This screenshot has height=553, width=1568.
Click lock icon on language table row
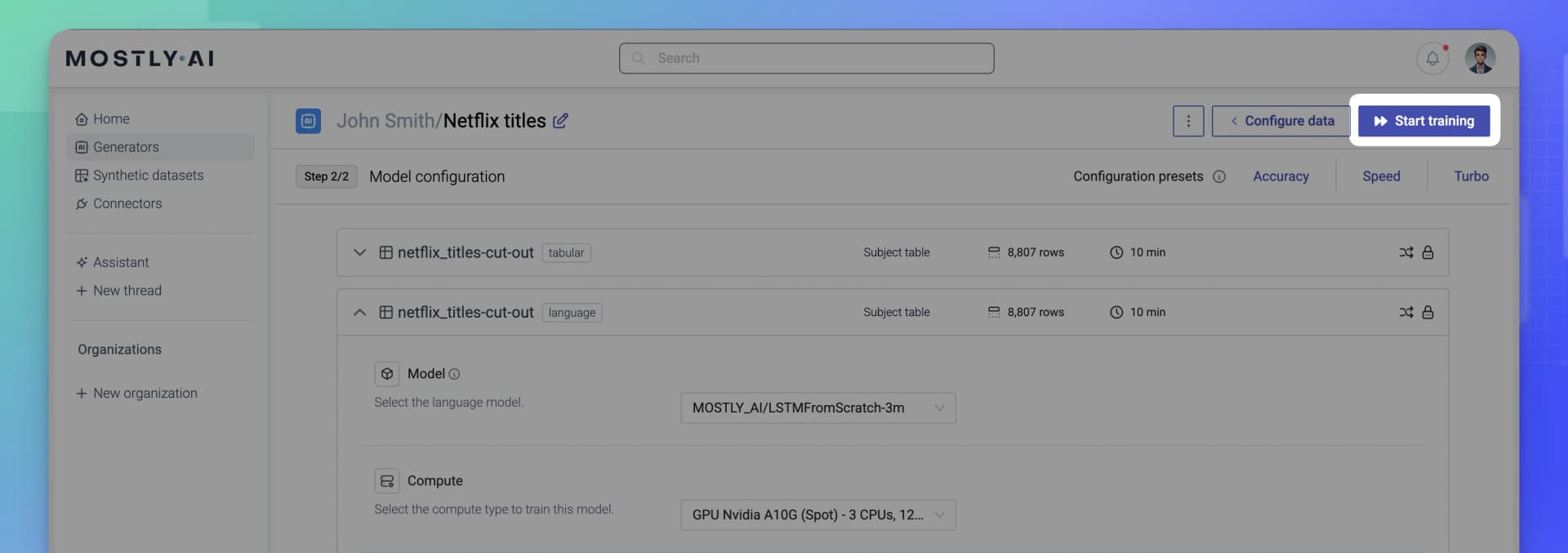[x=1428, y=312]
